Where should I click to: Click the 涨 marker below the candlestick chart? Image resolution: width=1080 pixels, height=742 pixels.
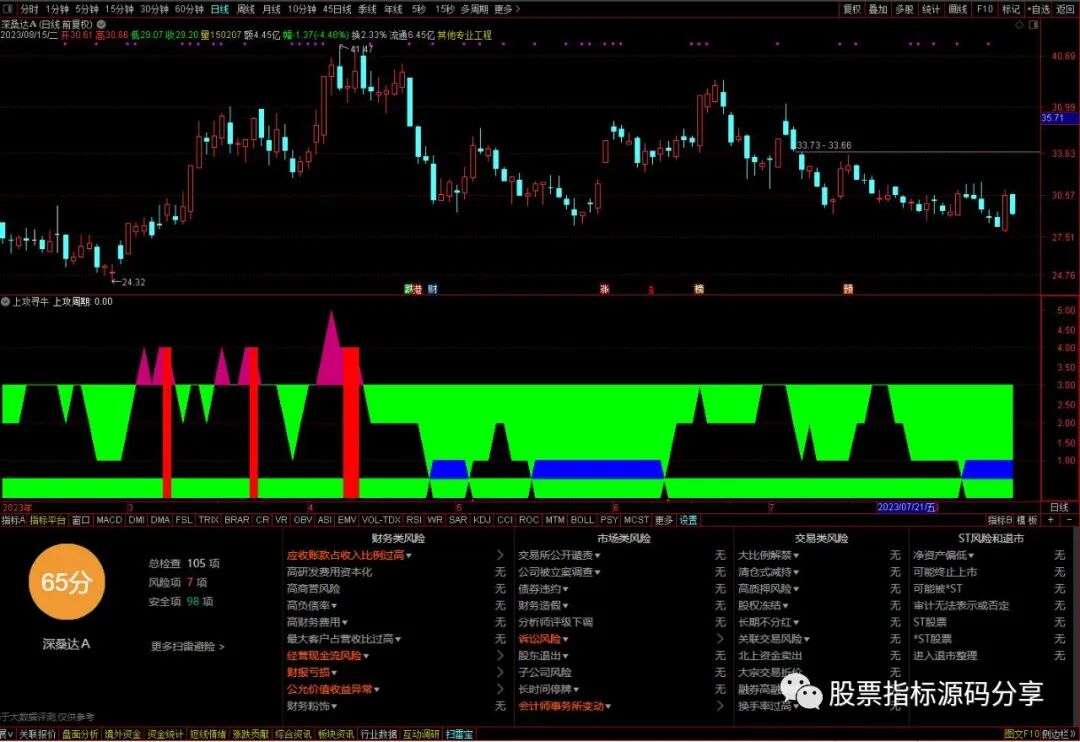(x=605, y=289)
